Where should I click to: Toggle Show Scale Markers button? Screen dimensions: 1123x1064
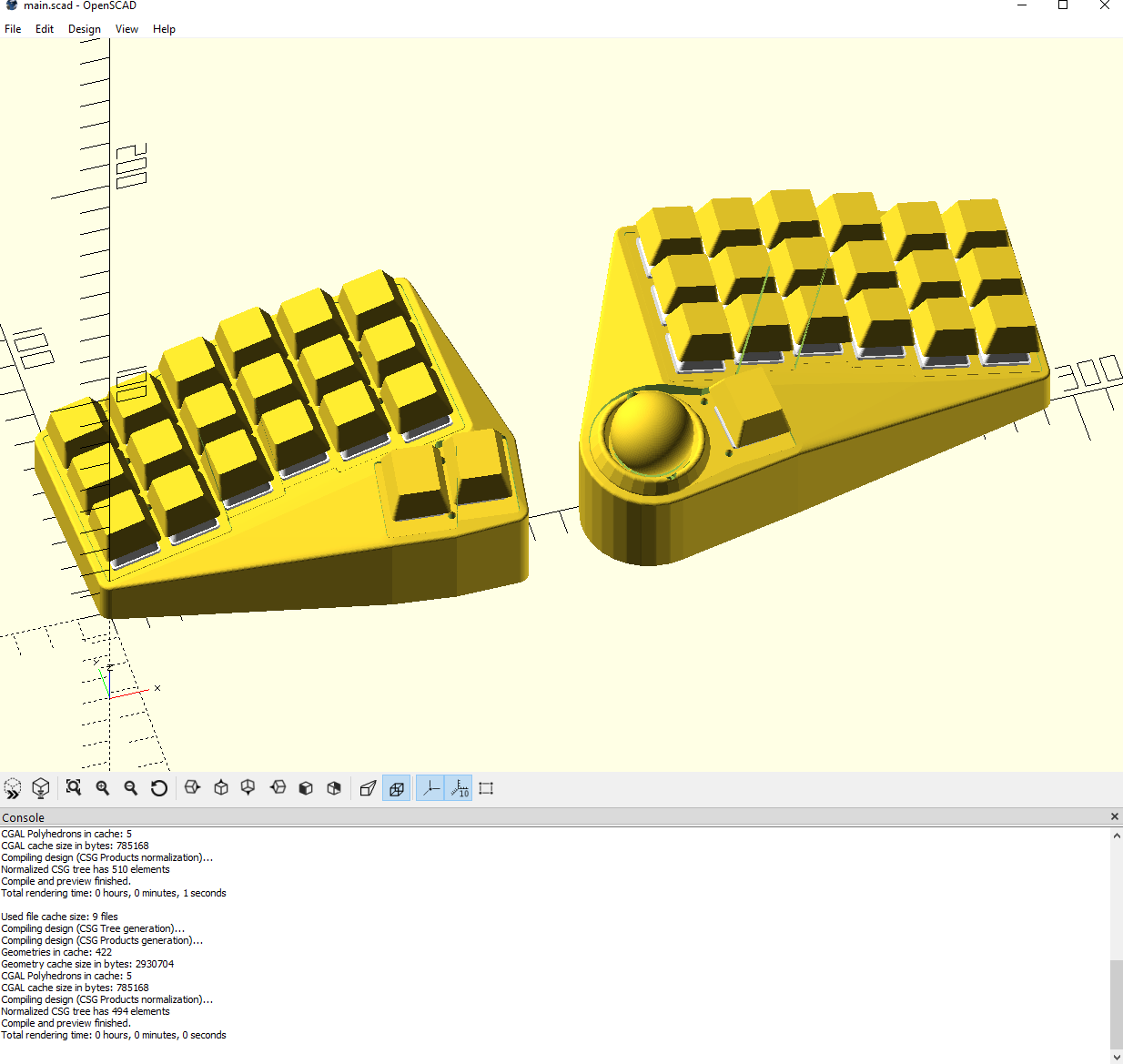[460, 788]
